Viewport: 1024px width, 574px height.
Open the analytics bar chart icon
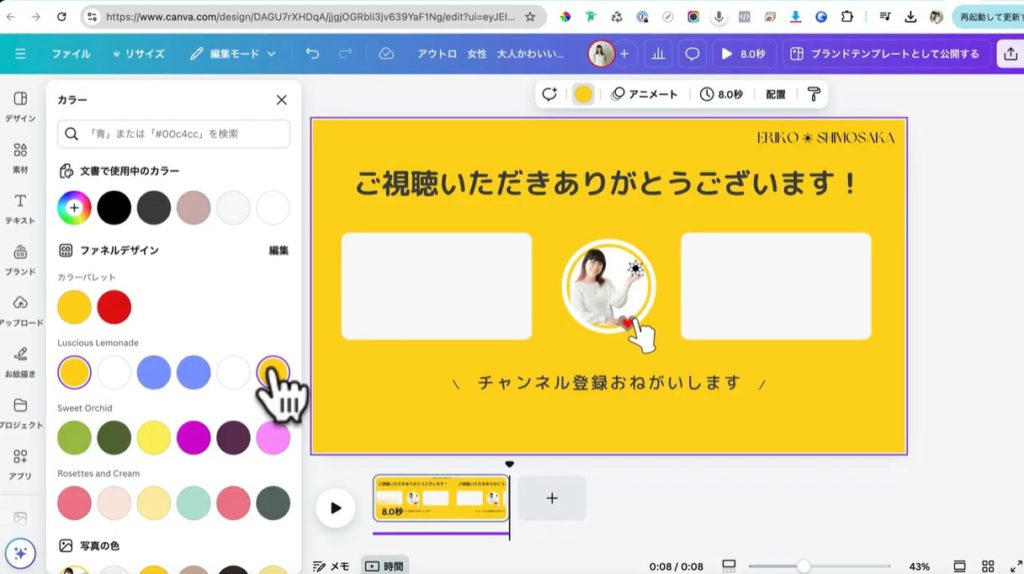658,54
